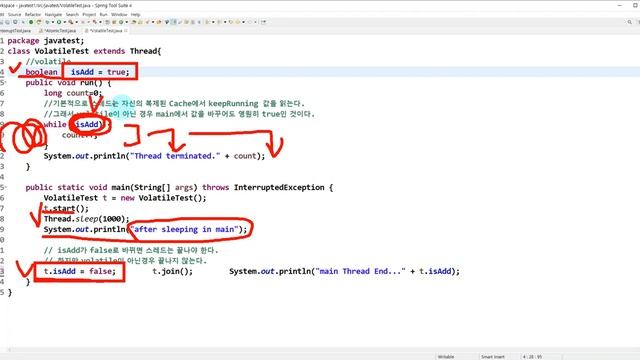Click the green Run launch icon
This screenshot has width=640, height=360.
click(x=59, y=22)
